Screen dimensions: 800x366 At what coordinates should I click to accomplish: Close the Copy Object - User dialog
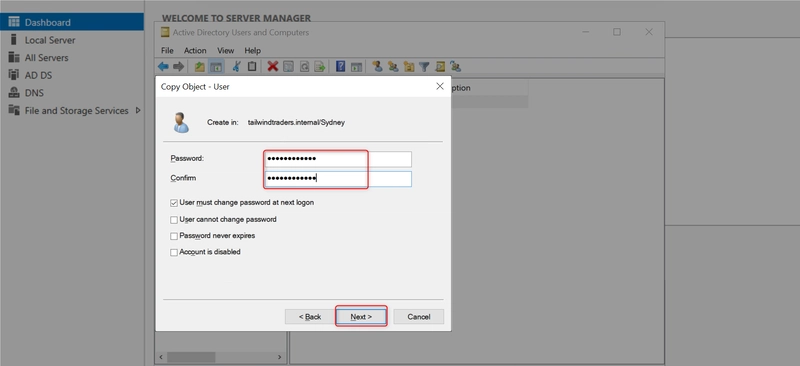pos(440,86)
